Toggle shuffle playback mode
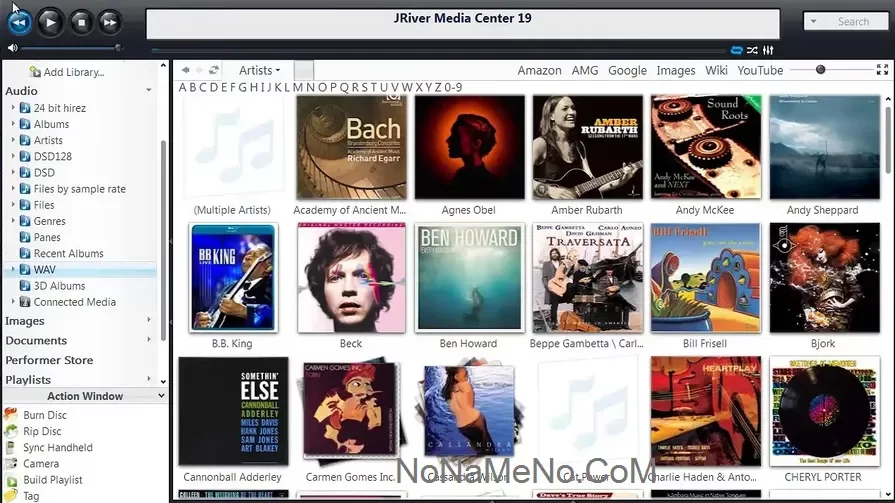Image resolution: width=895 pixels, height=503 pixels. [x=753, y=50]
